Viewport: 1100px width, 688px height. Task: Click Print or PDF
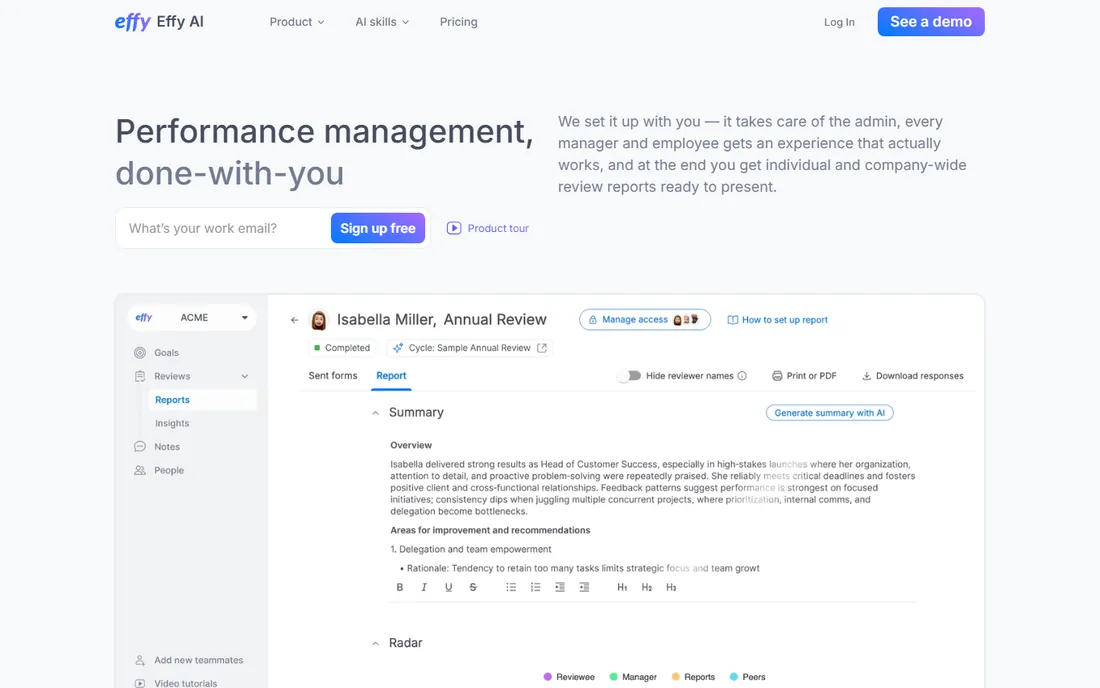coord(804,376)
